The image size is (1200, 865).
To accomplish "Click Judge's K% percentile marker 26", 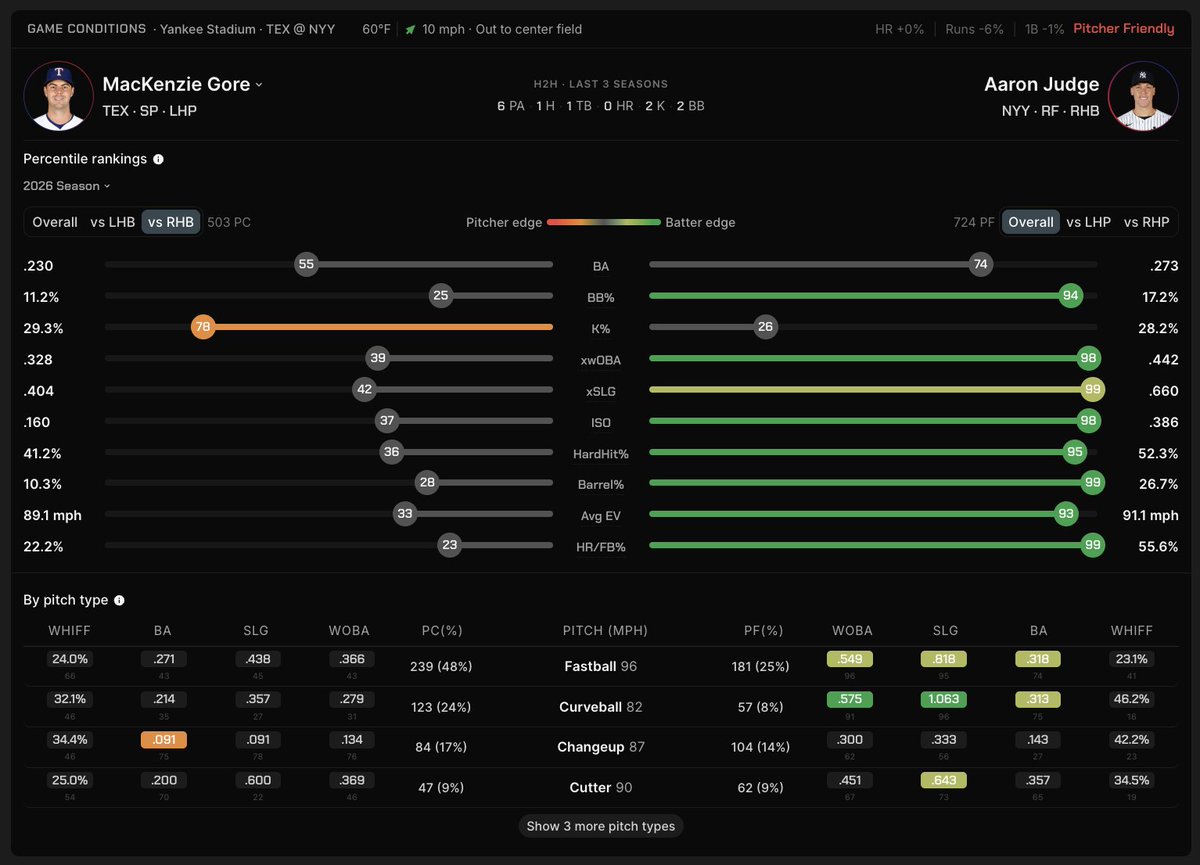I will [x=766, y=327].
